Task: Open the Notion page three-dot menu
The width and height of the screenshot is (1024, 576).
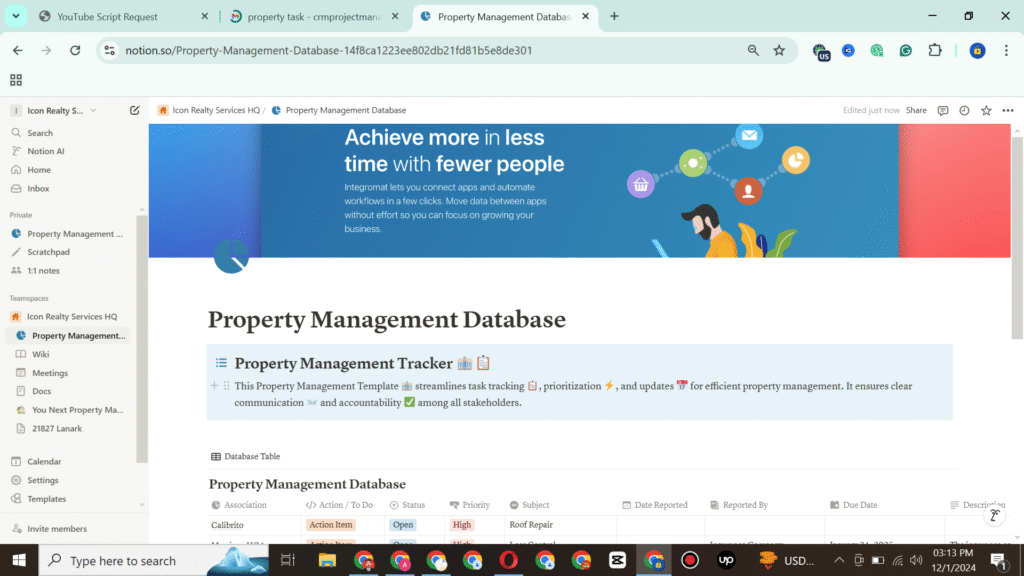Action: tap(1008, 110)
